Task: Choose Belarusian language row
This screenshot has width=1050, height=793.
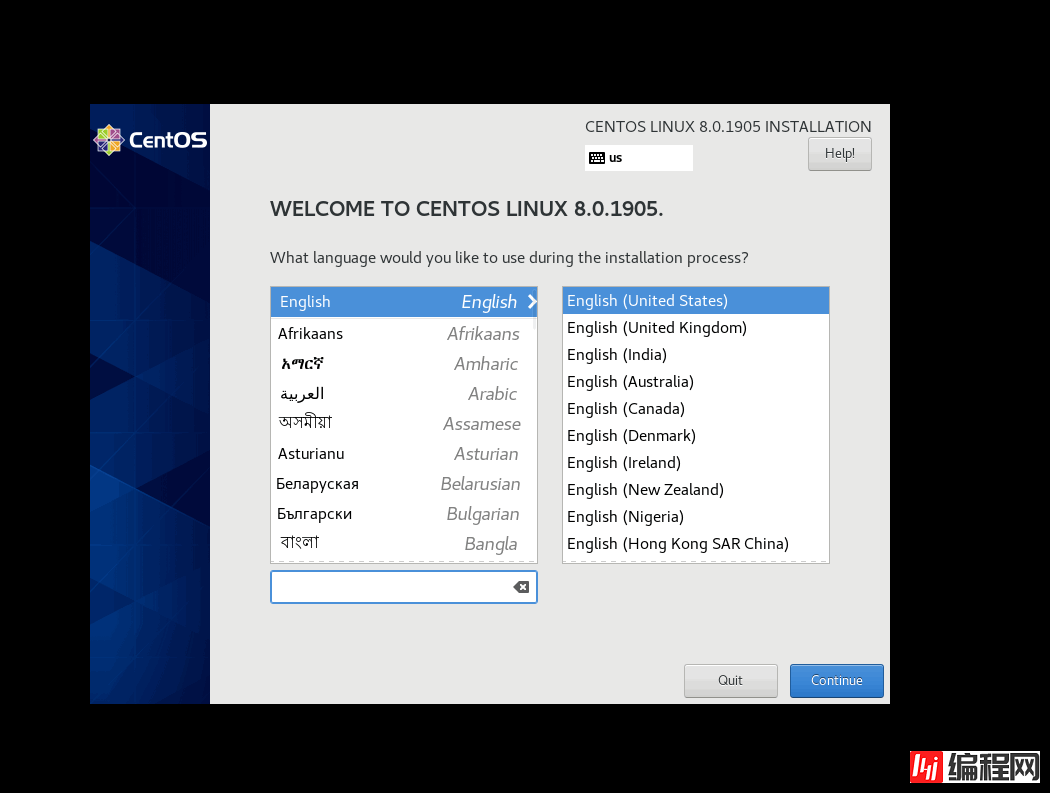Action: [400, 484]
